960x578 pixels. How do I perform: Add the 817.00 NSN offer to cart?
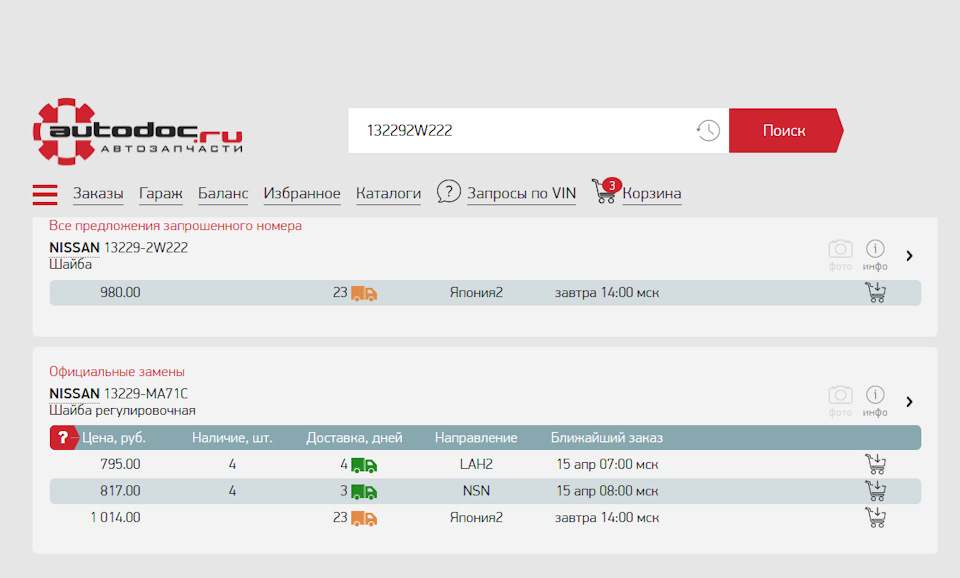click(x=876, y=490)
